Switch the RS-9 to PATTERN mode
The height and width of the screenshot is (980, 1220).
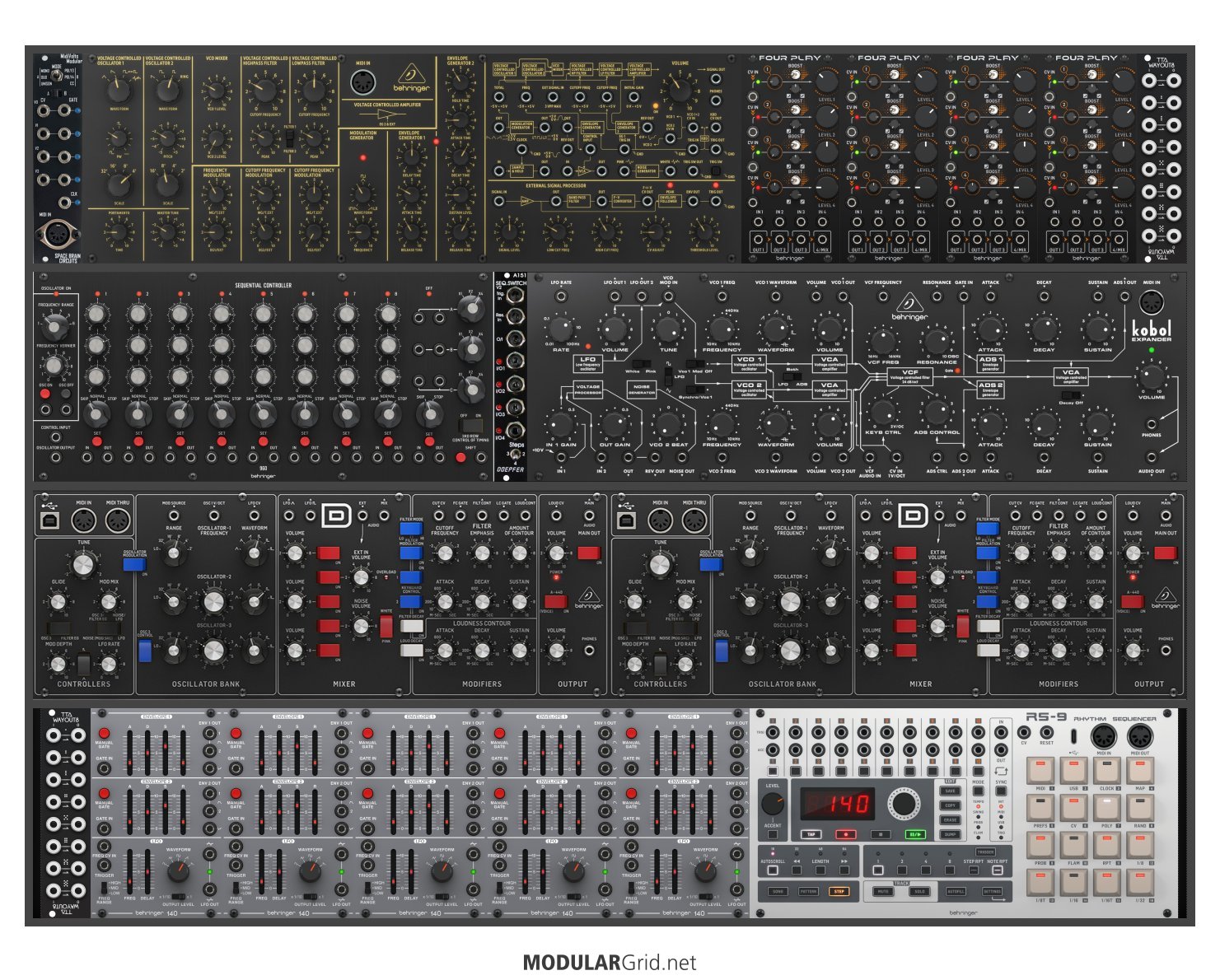pyautogui.click(x=808, y=891)
